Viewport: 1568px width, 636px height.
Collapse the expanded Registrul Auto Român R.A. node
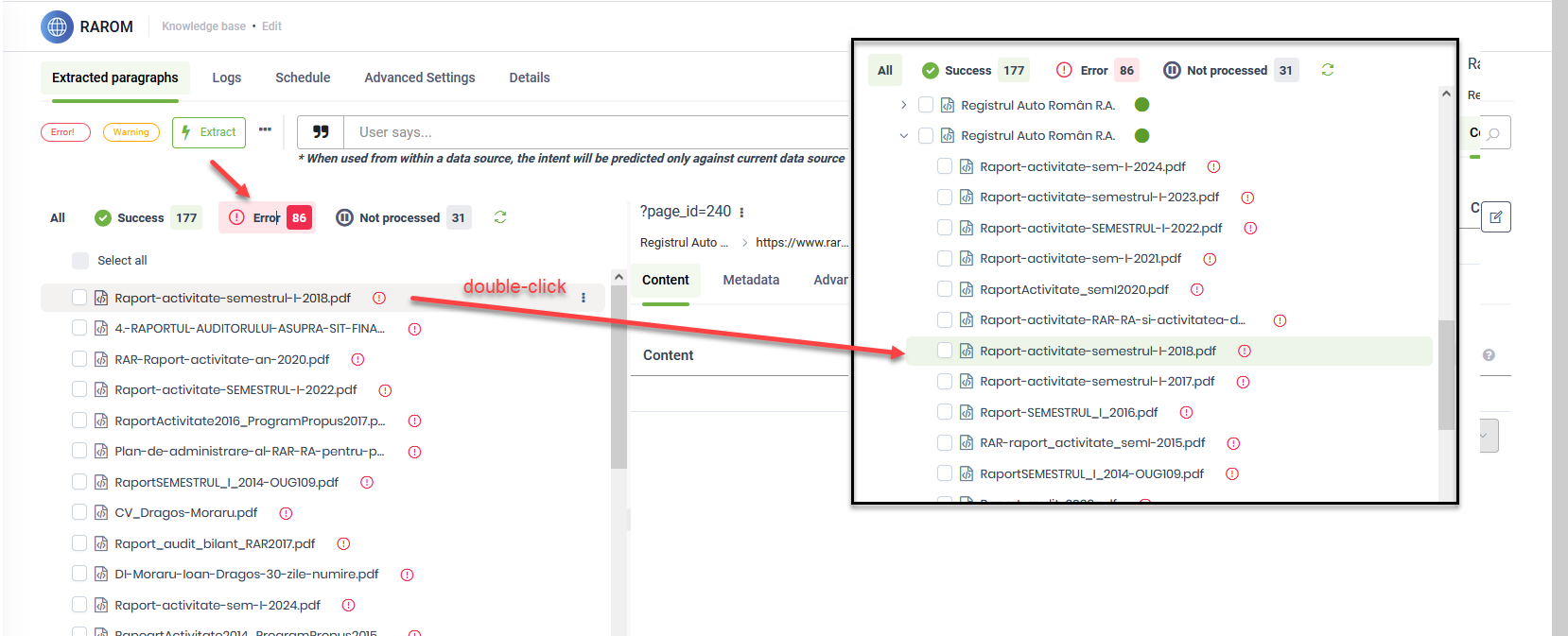[x=903, y=135]
